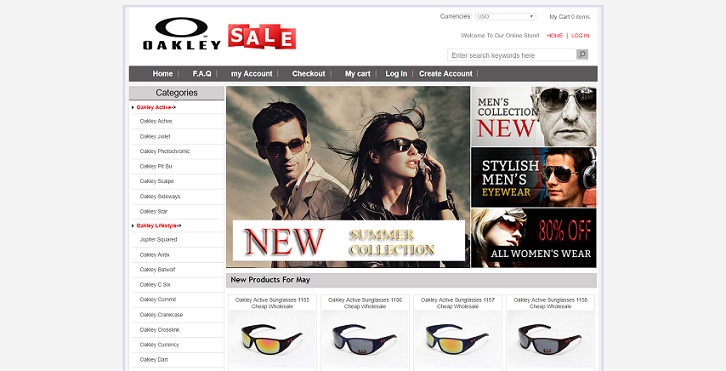Screen dimensions: 726x371
Task: Open Oakley Crankcase category
Action: click(x=161, y=315)
